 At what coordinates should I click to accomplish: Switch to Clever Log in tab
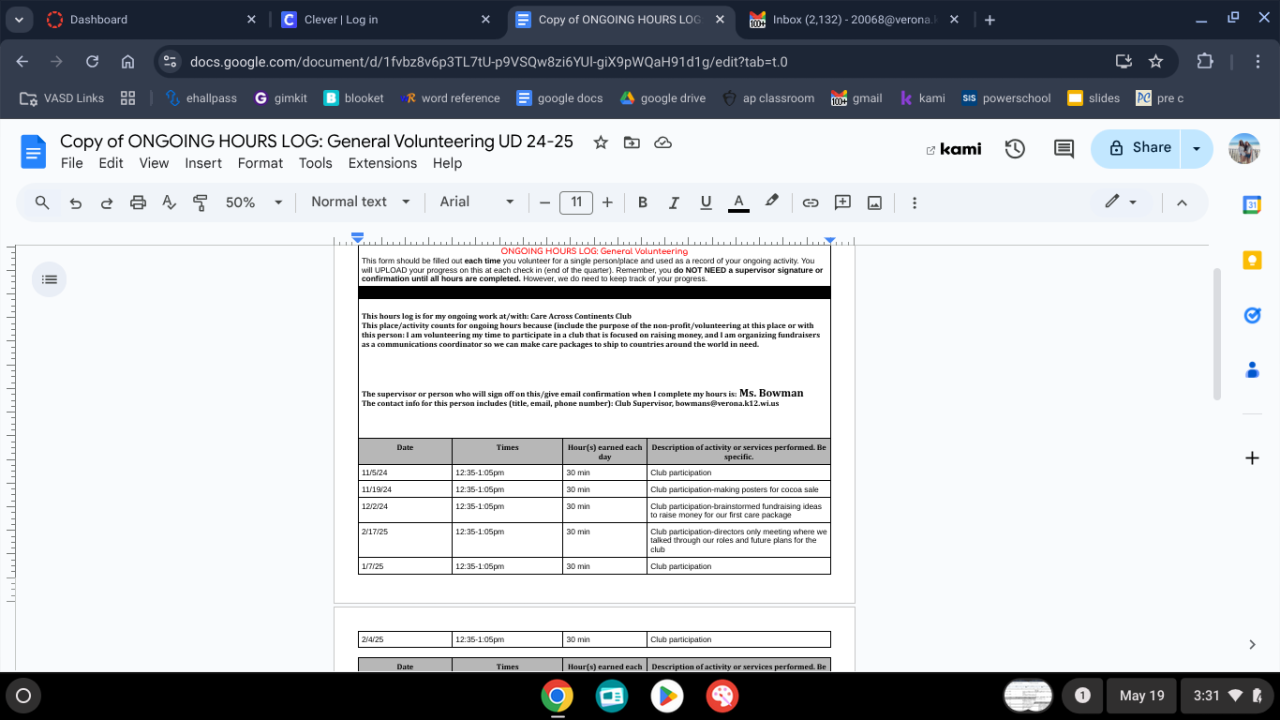387,19
